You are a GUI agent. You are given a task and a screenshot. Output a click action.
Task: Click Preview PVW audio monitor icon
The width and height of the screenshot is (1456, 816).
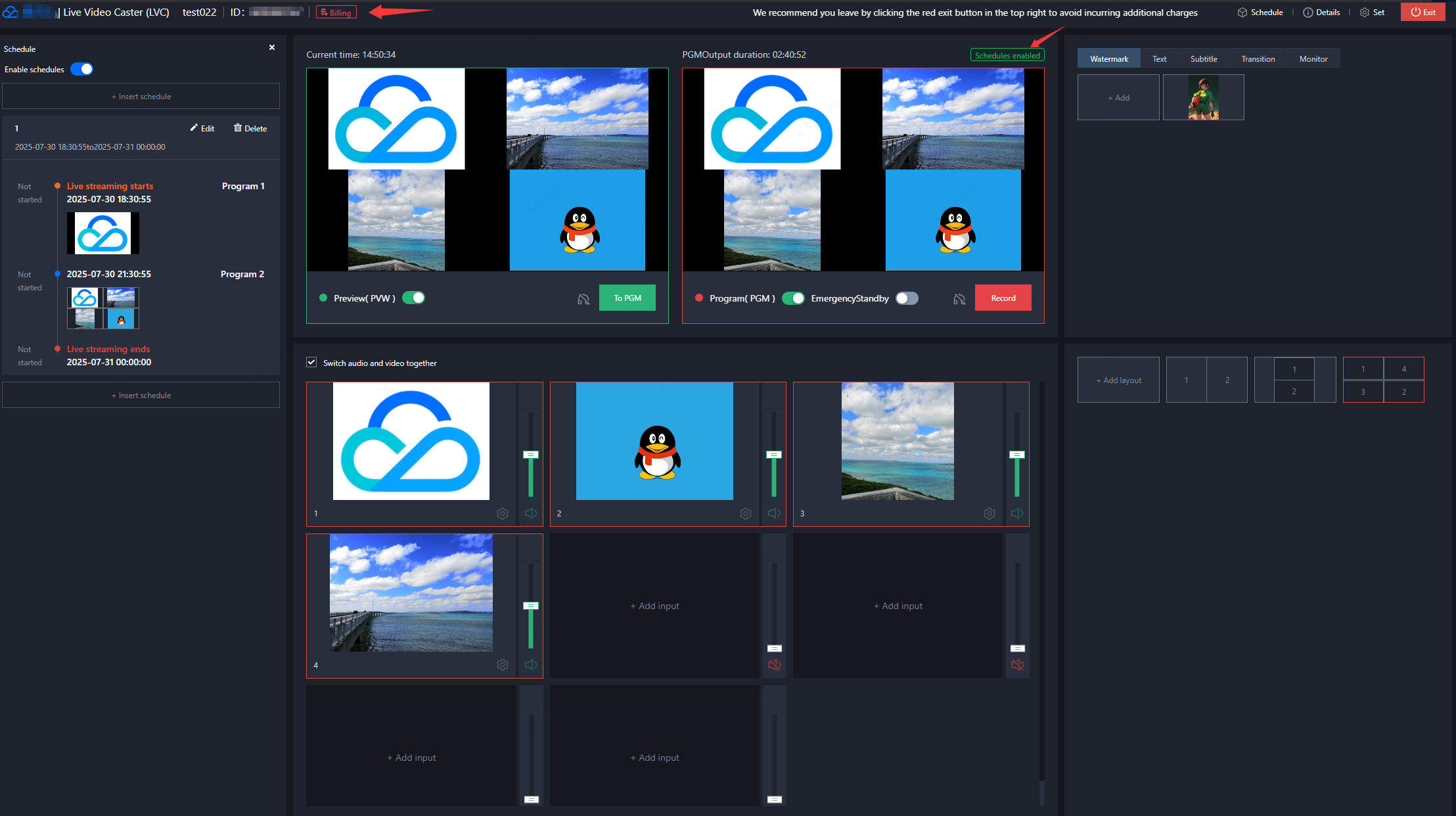click(583, 299)
